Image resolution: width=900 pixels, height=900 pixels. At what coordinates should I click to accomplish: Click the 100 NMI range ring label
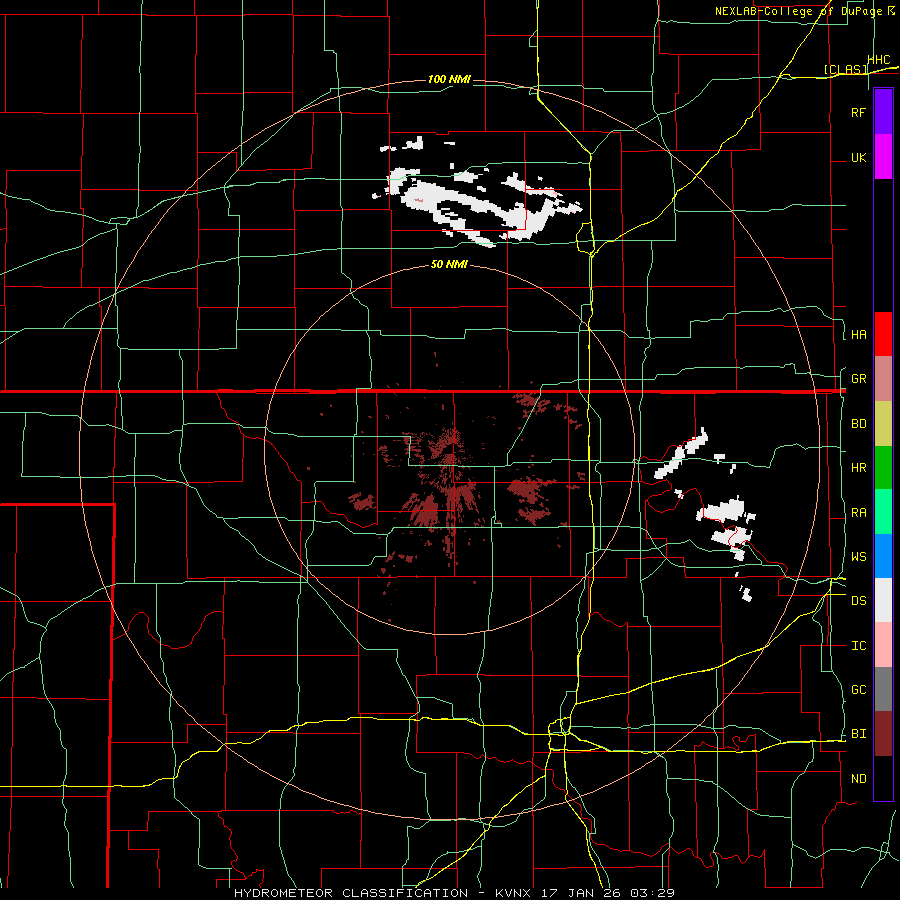(x=449, y=79)
